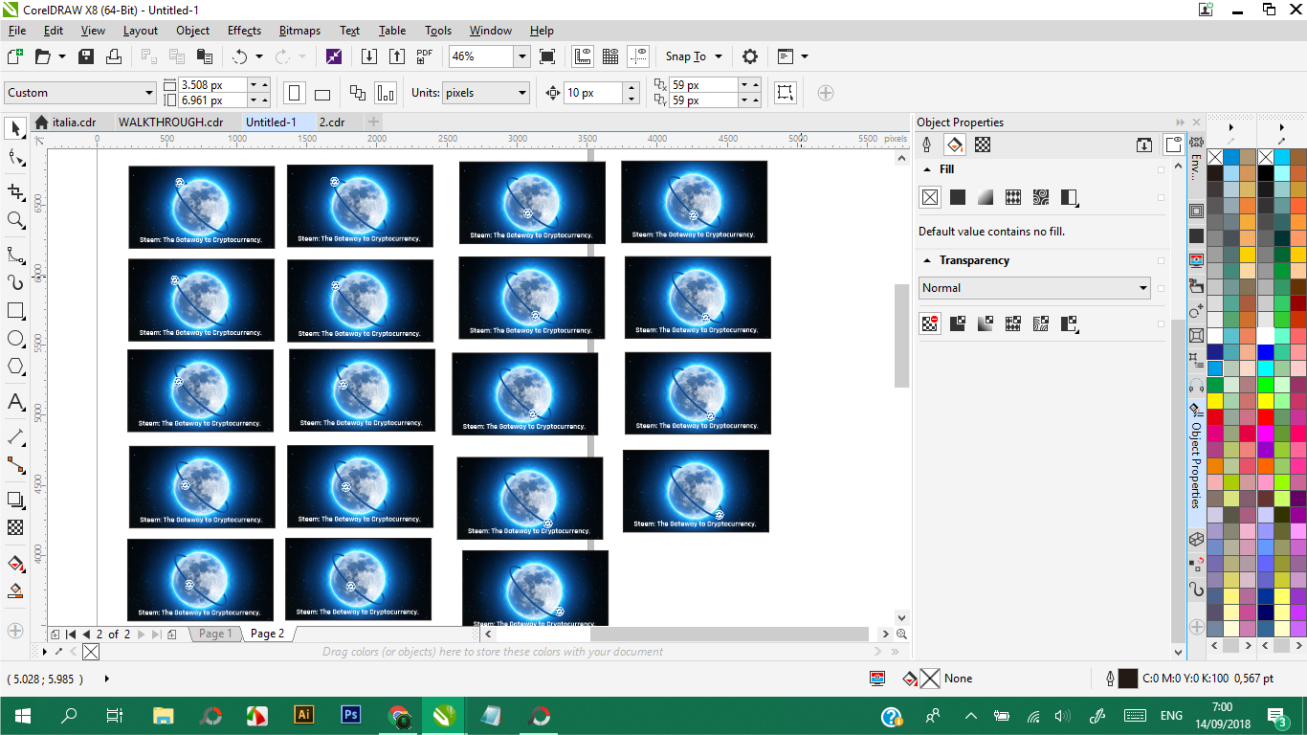
Task: Save the document with floppy icon
Action: (x=86, y=57)
